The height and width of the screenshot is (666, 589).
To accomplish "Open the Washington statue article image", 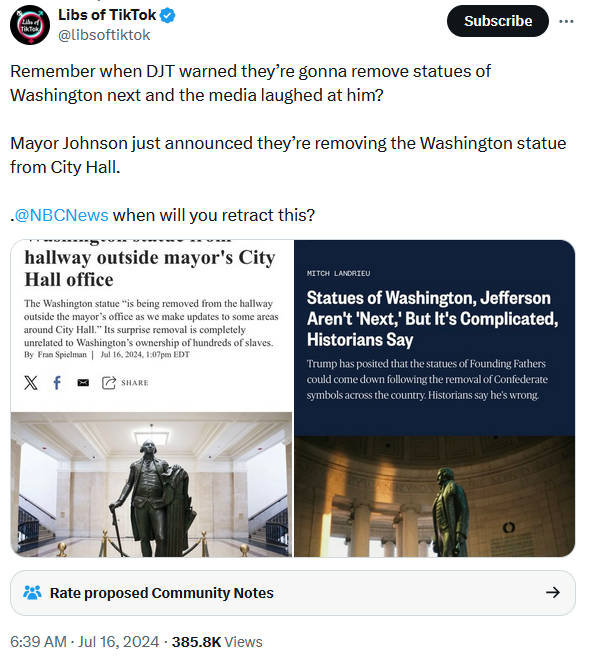I will [x=152, y=398].
